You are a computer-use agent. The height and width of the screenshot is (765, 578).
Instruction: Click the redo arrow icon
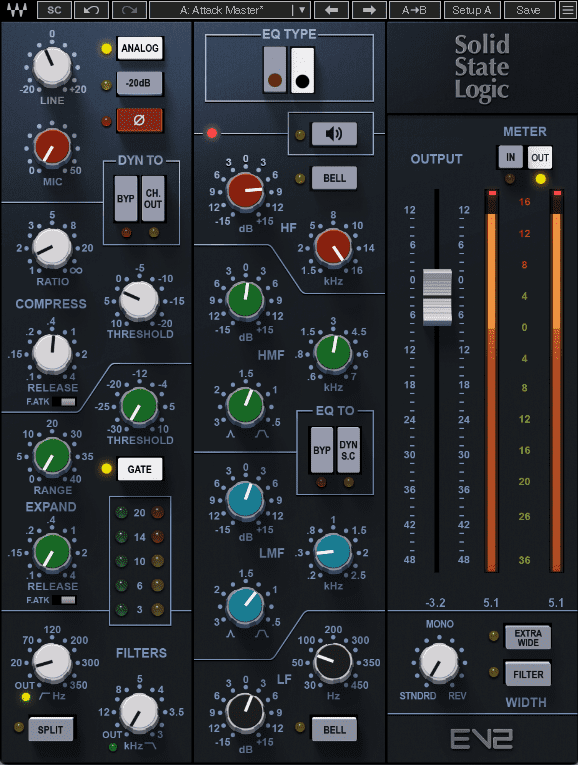[x=129, y=10]
